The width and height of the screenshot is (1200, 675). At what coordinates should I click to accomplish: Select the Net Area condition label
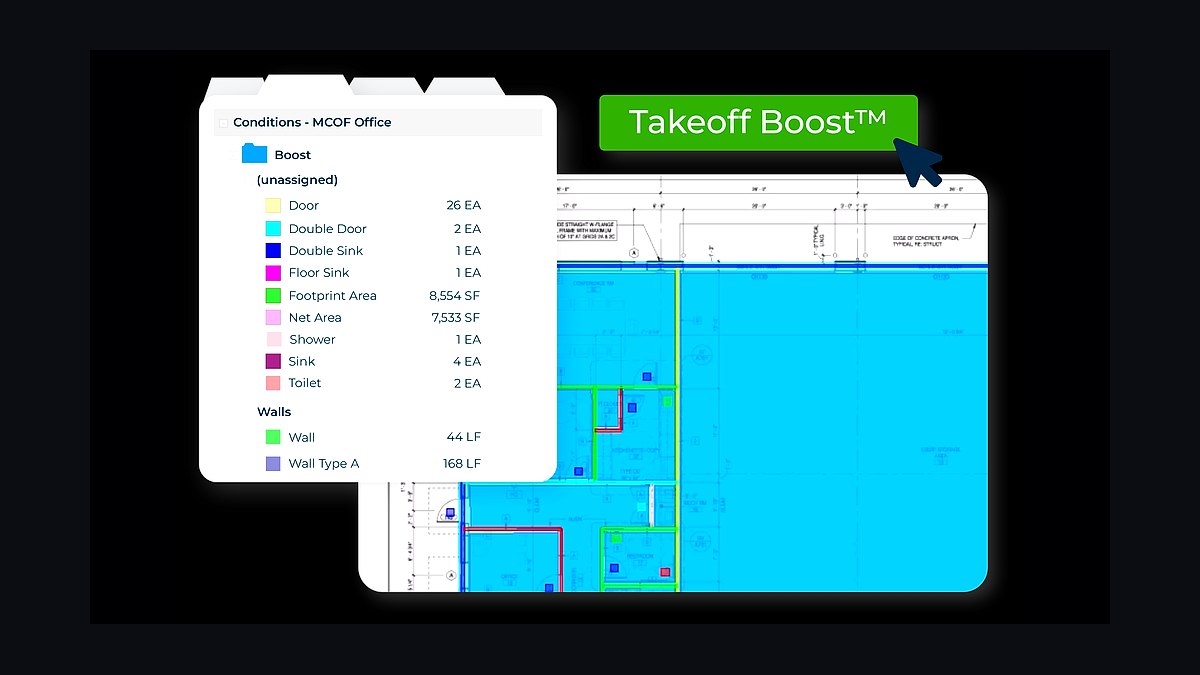click(x=315, y=317)
